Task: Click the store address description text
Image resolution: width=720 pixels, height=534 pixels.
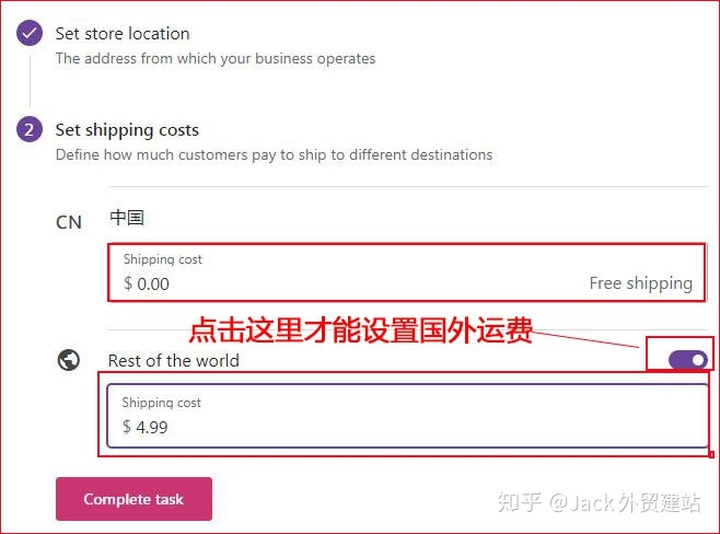Action: click(215, 59)
